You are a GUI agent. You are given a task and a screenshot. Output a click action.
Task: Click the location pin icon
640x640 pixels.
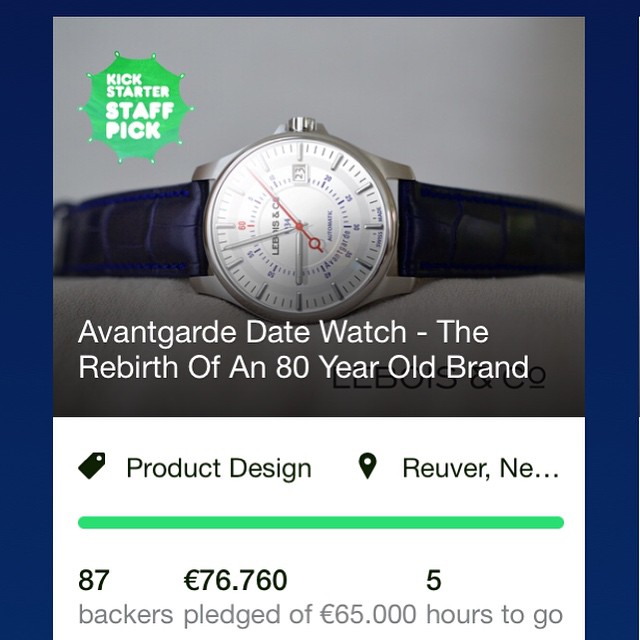click(367, 466)
